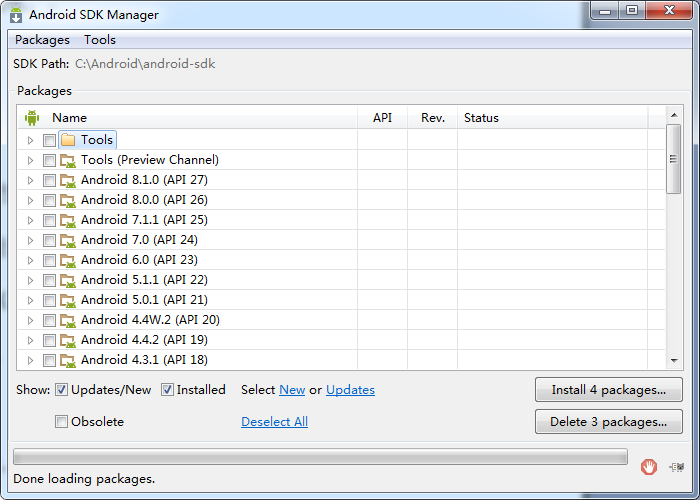Select packages via the Updates link
700x500 pixels.
(x=350, y=390)
